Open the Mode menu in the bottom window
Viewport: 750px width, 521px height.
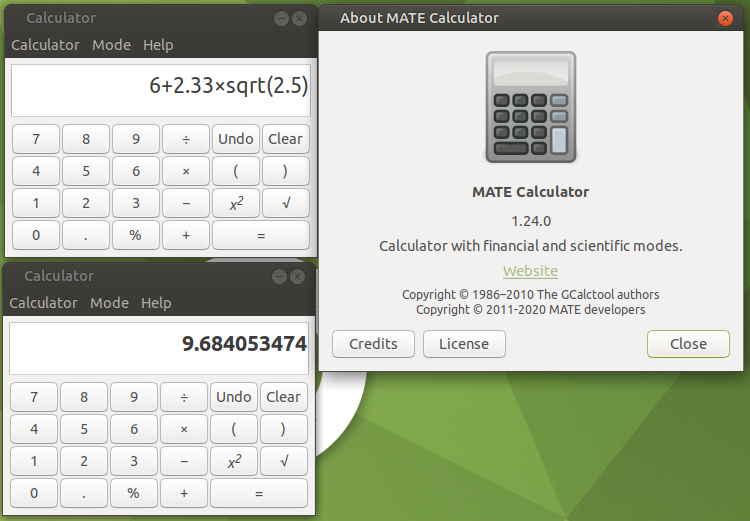coord(110,303)
